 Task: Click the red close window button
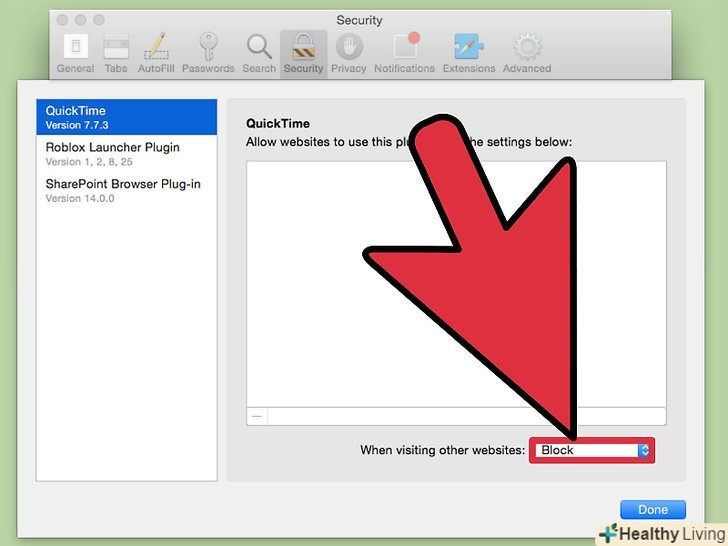coord(62,20)
